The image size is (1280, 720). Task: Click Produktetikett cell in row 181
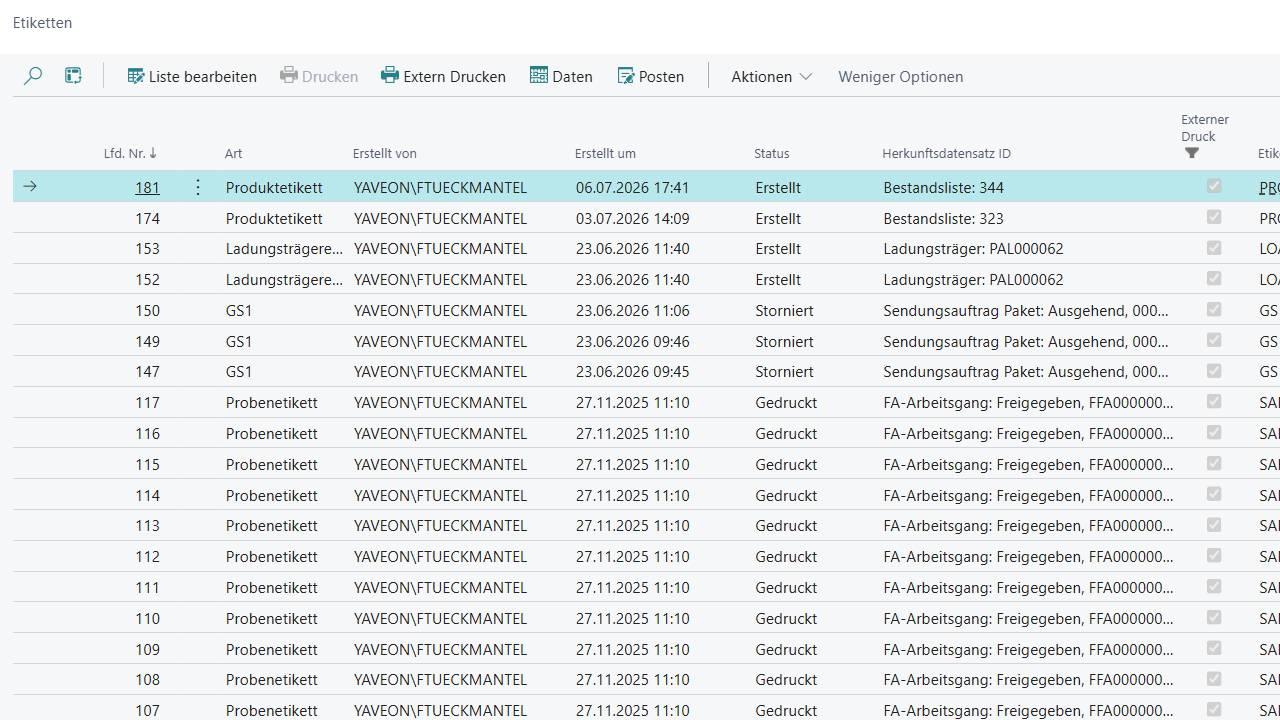[x=274, y=187]
